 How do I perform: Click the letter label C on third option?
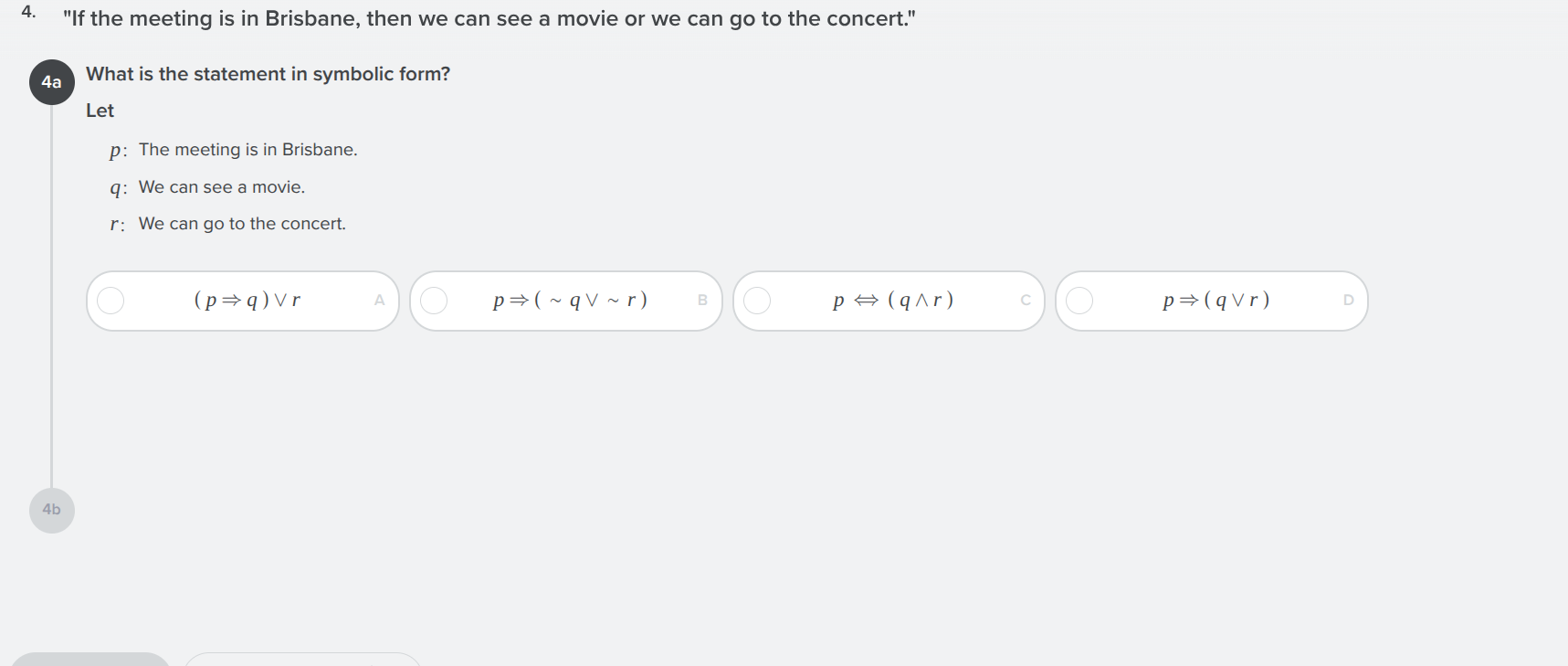pyautogui.click(x=1026, y=301)
